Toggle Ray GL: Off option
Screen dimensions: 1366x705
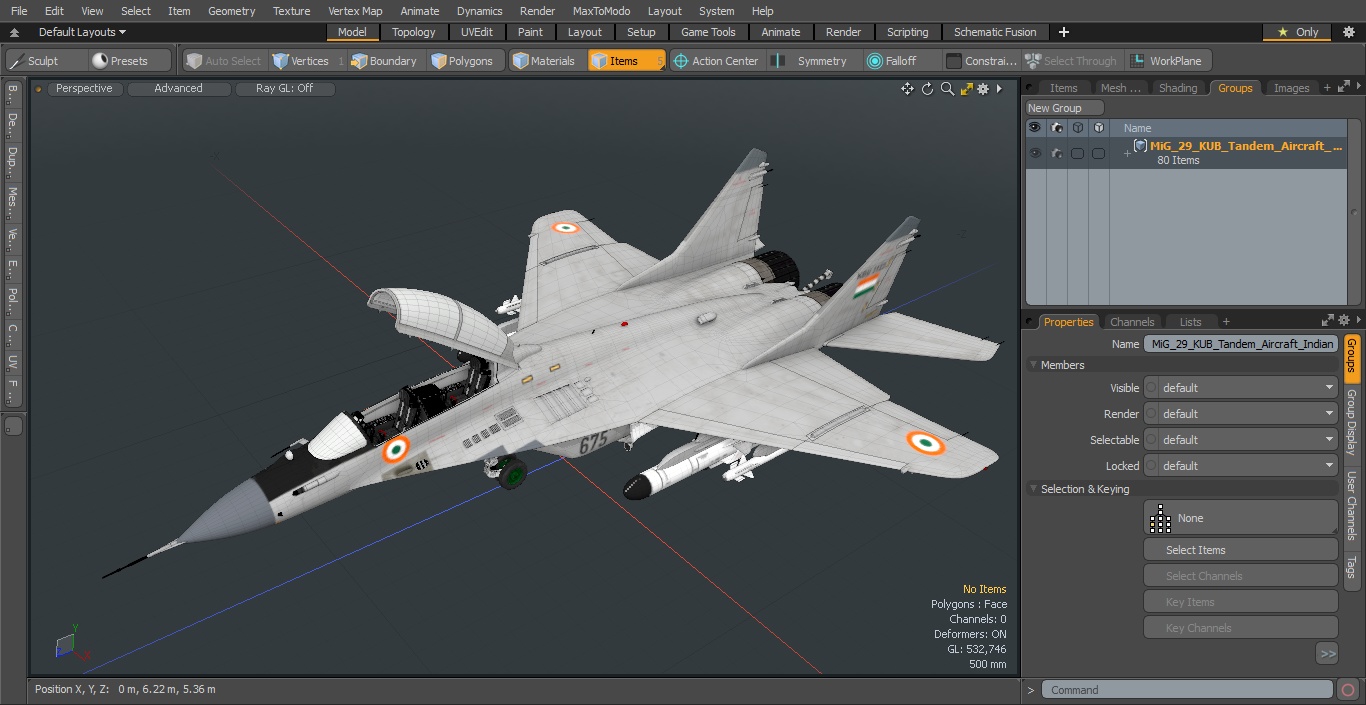click(x=284, y=89)
